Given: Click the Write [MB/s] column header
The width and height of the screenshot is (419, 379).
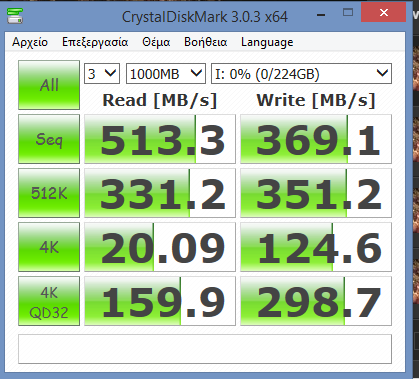Looking at the screenshot, I should pos(316,100).
